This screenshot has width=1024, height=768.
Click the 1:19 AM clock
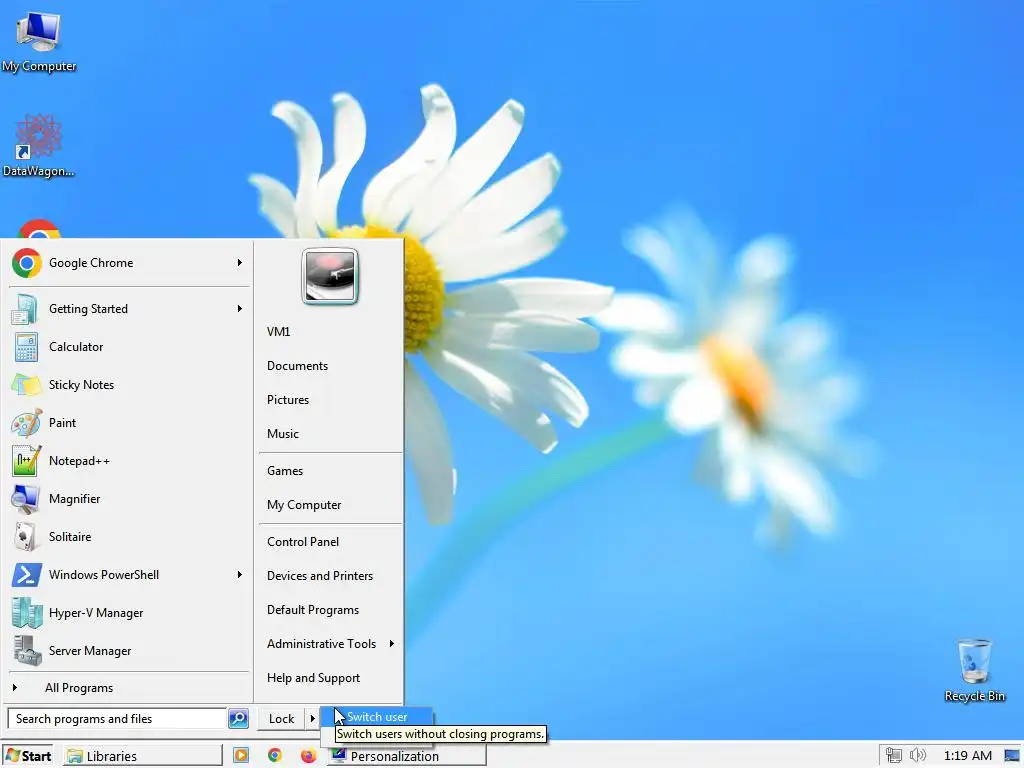[967, 756]
